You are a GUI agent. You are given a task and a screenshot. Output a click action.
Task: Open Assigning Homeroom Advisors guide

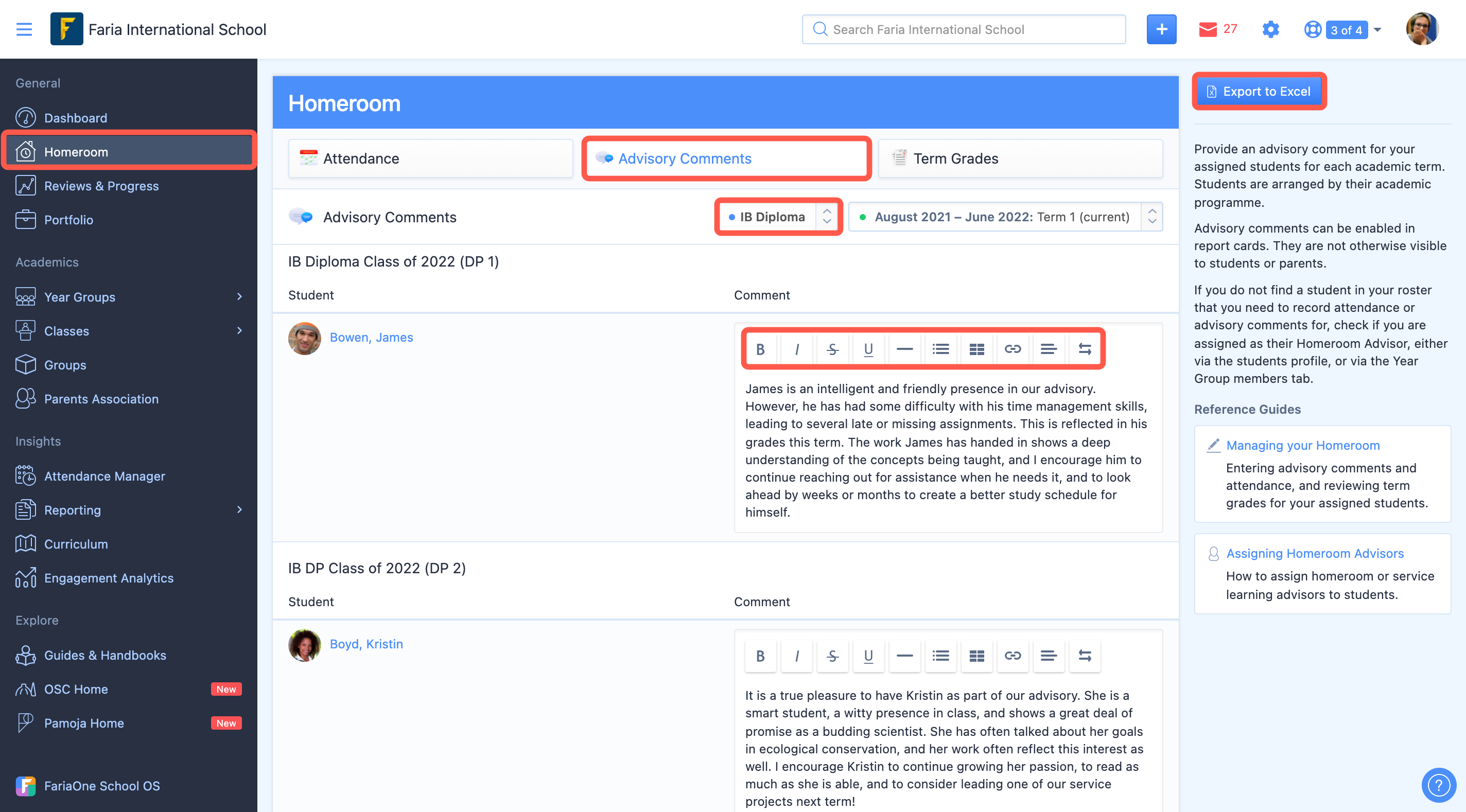1315,554
